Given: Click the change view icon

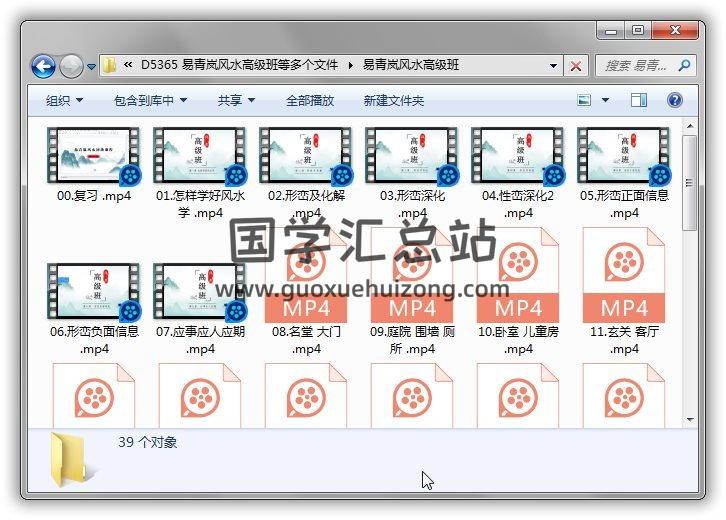Looking at the screenshot, I should click(x=584, y=100).
